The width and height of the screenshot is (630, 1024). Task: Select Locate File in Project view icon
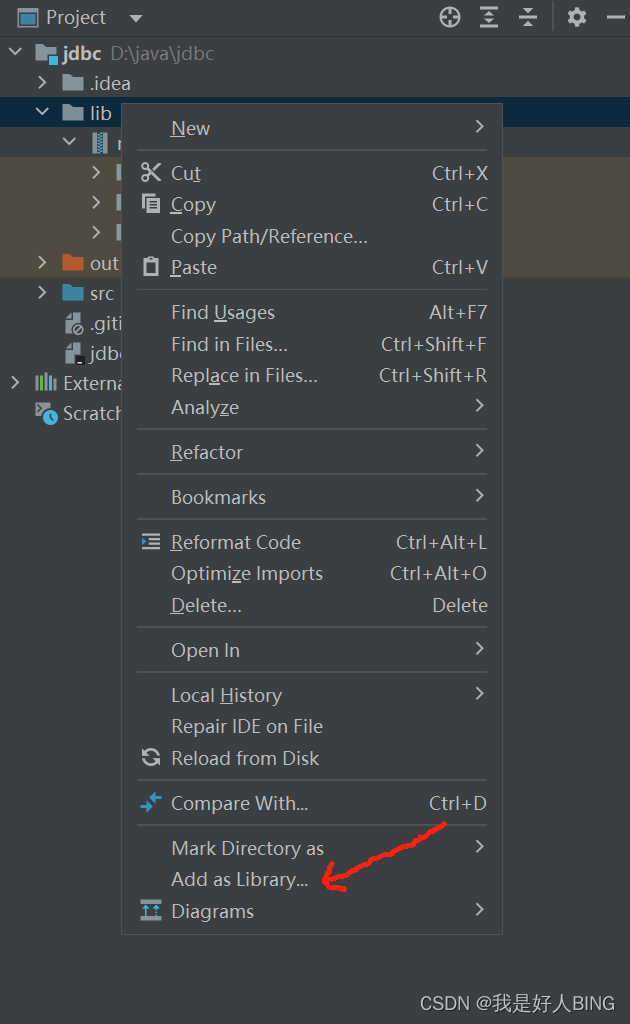(x=449, y=16)
